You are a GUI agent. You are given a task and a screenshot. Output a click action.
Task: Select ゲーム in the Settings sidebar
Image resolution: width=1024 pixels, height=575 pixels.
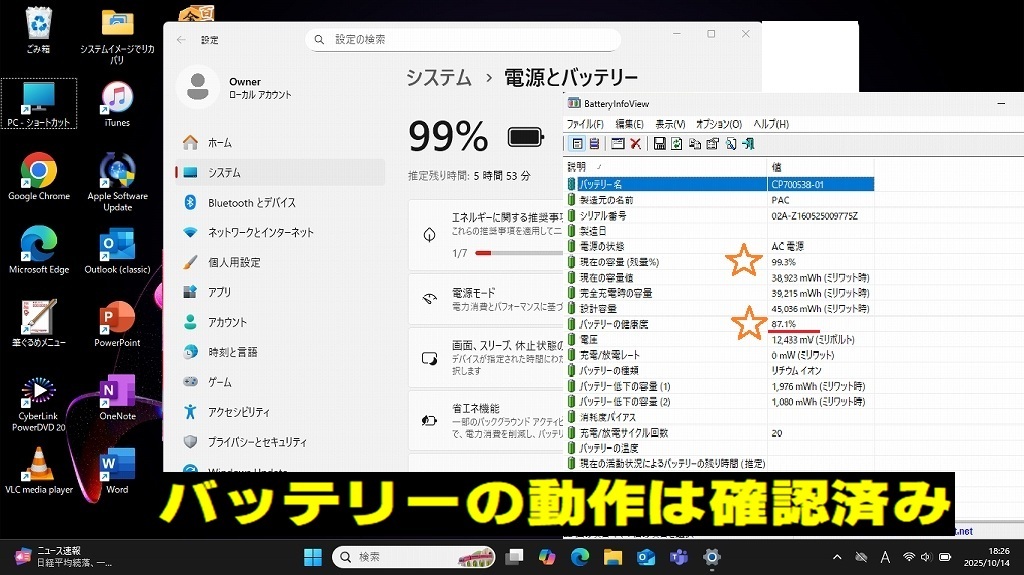pos(280,382)
